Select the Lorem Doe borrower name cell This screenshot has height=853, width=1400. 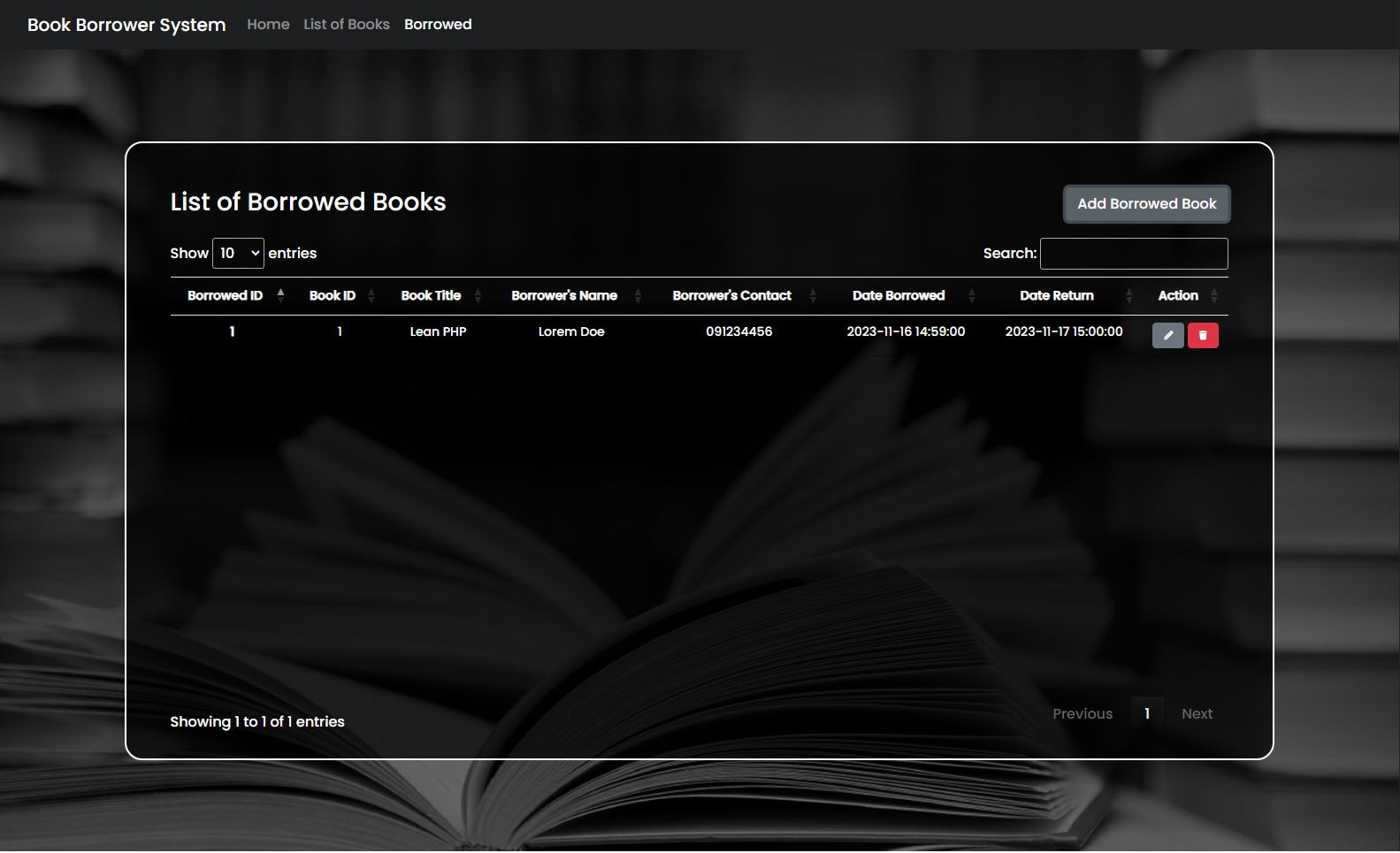571,331
